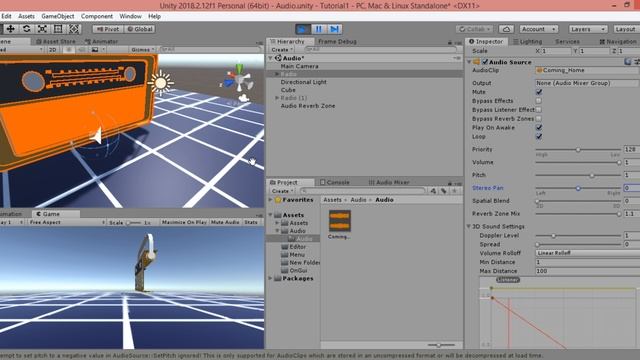Screen dimensions: 640x360
Task: Switch to the Audio Mixer tab
Action: (389, 182)
